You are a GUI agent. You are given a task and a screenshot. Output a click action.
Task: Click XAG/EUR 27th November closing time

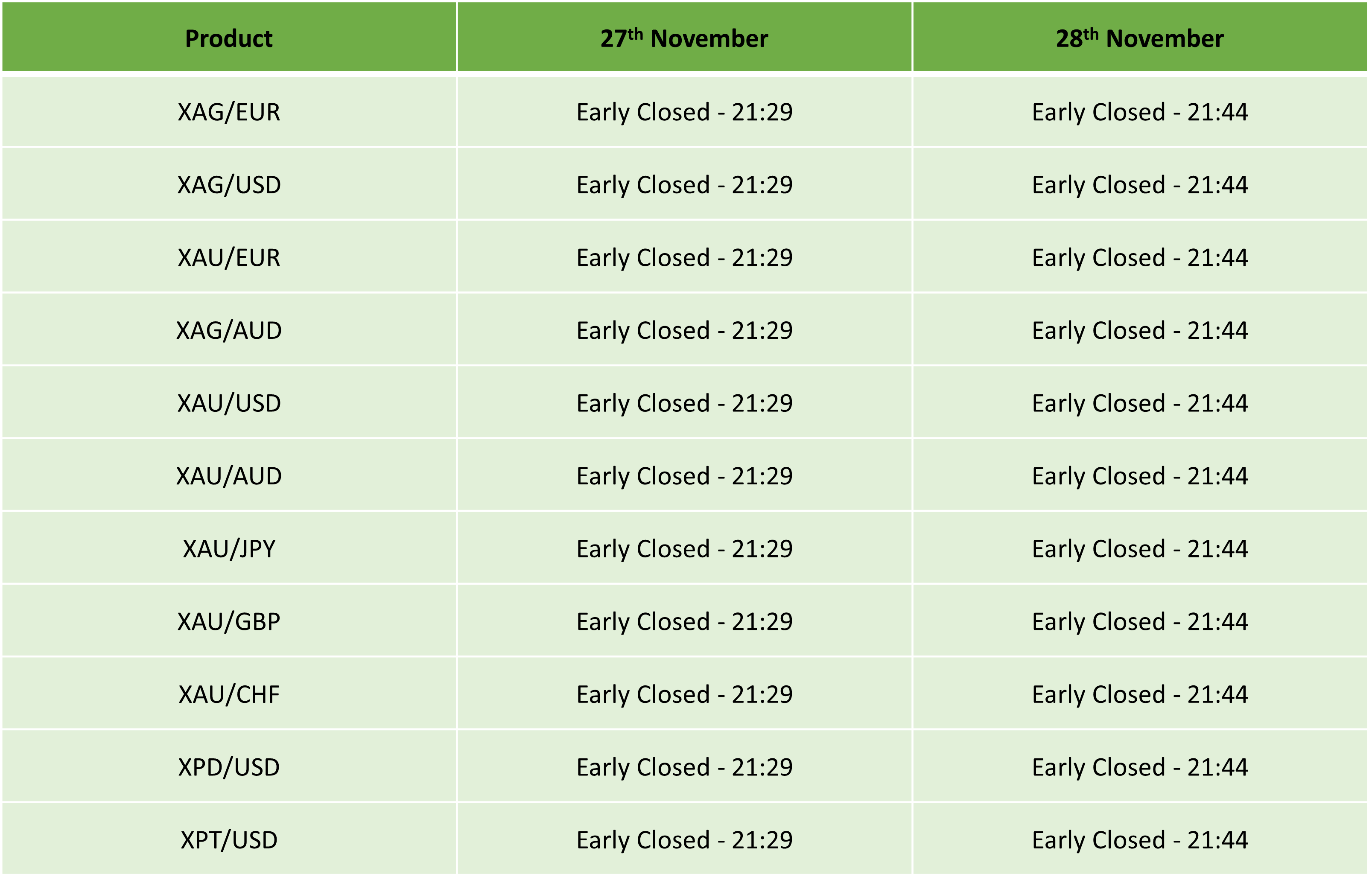click(x=684, y=112)
